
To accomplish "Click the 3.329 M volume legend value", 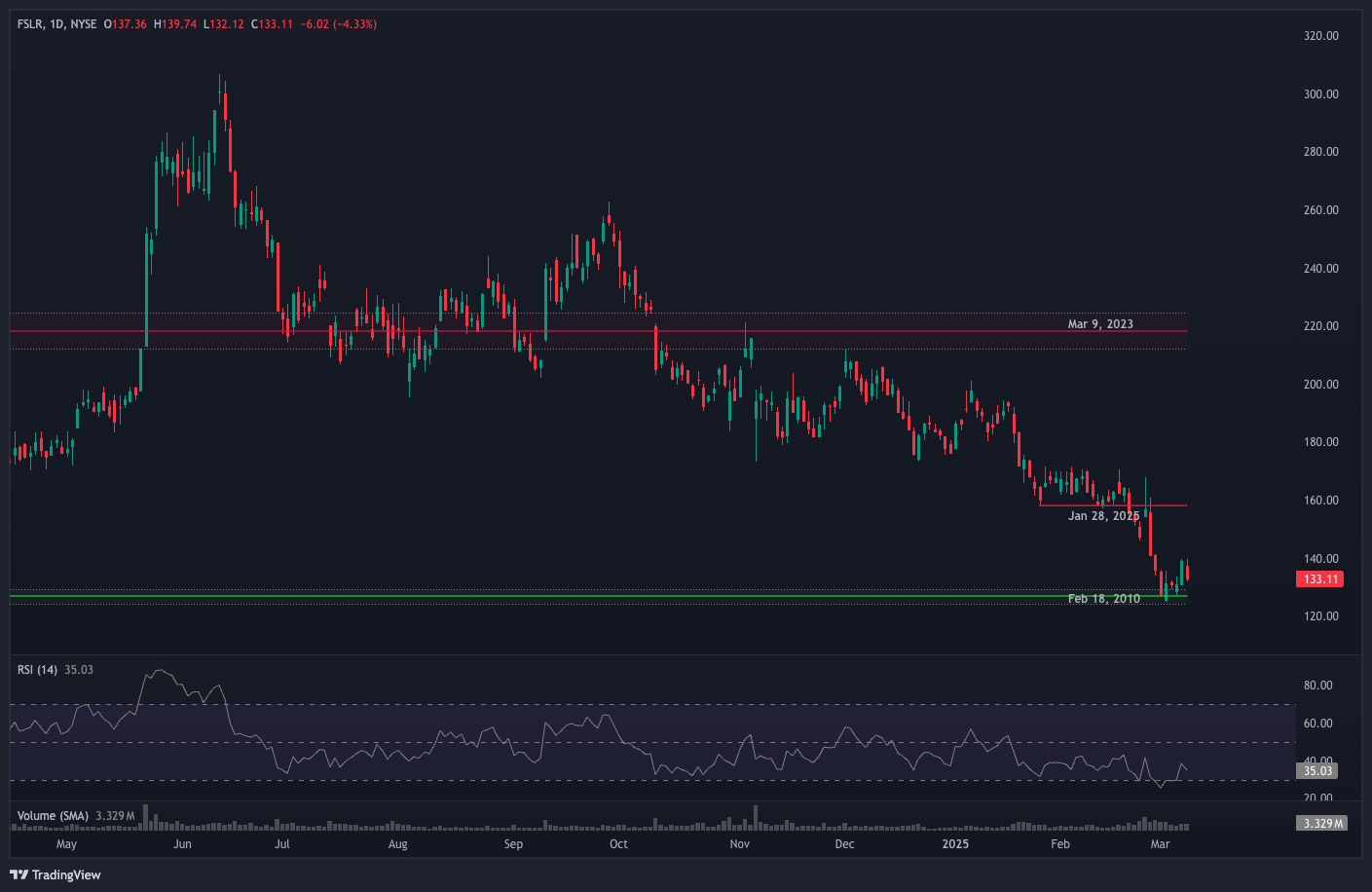I will pos(115,816).
